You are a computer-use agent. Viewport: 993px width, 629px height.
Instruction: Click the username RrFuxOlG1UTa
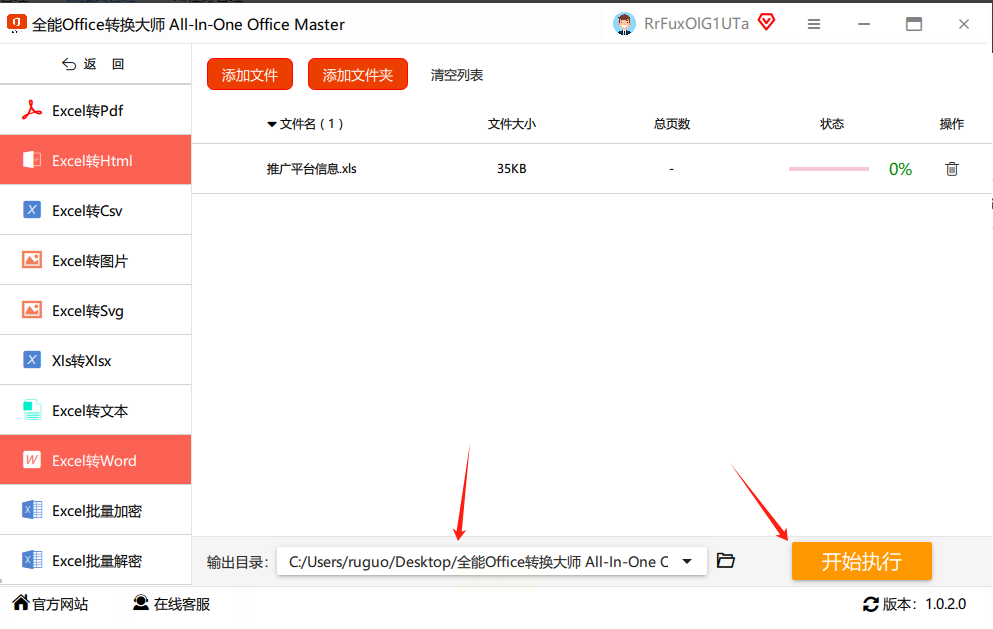(x=696, y=24)
